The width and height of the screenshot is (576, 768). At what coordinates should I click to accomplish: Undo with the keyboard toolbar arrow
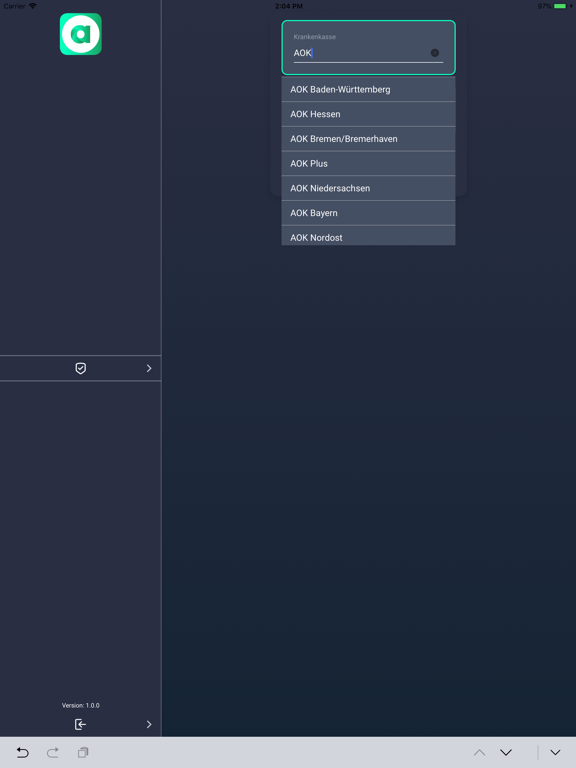click(23, 752)
